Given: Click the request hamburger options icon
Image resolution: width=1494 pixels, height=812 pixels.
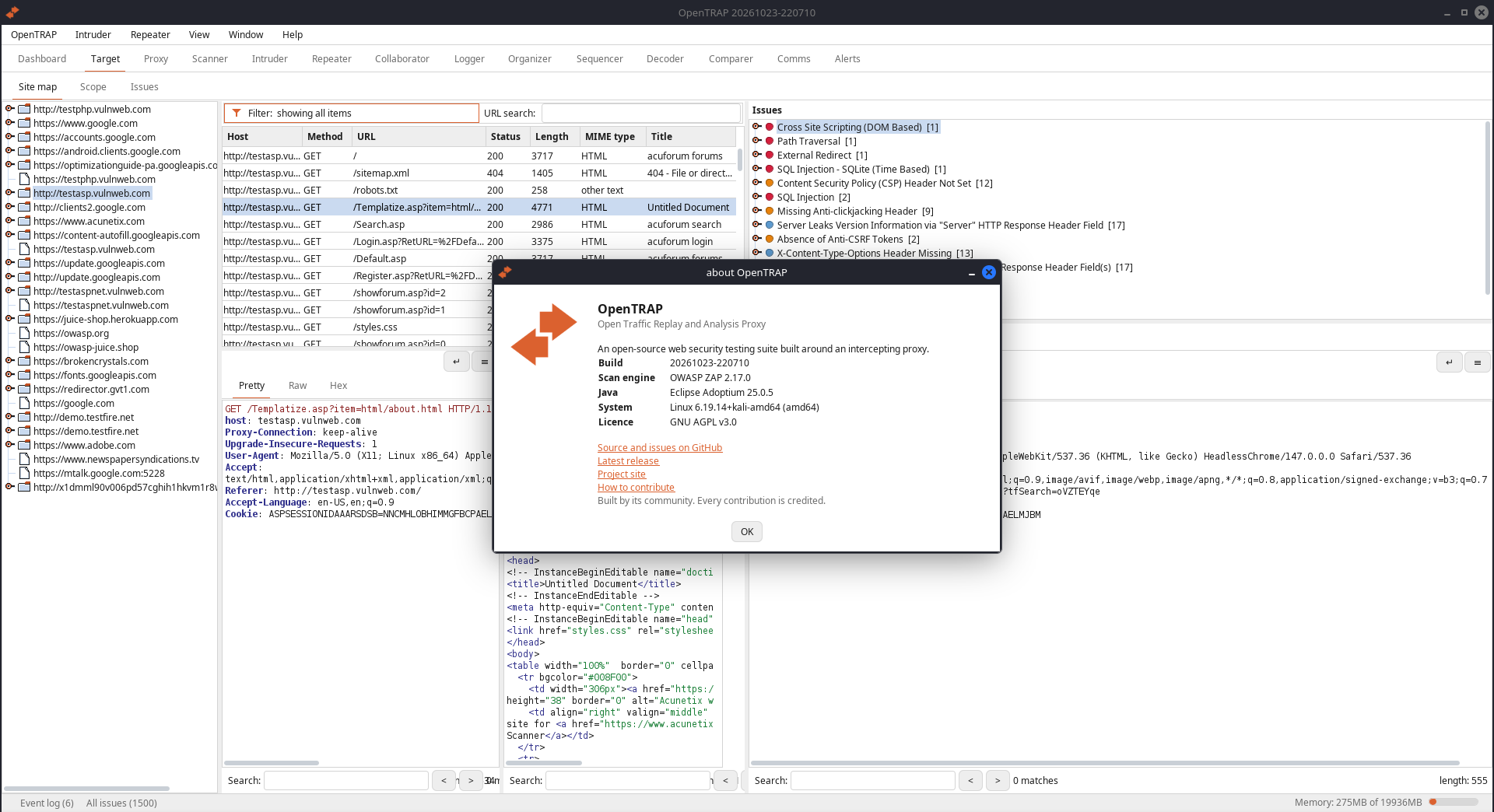Looking at the screenshot, I should click(x=485, y=362).
